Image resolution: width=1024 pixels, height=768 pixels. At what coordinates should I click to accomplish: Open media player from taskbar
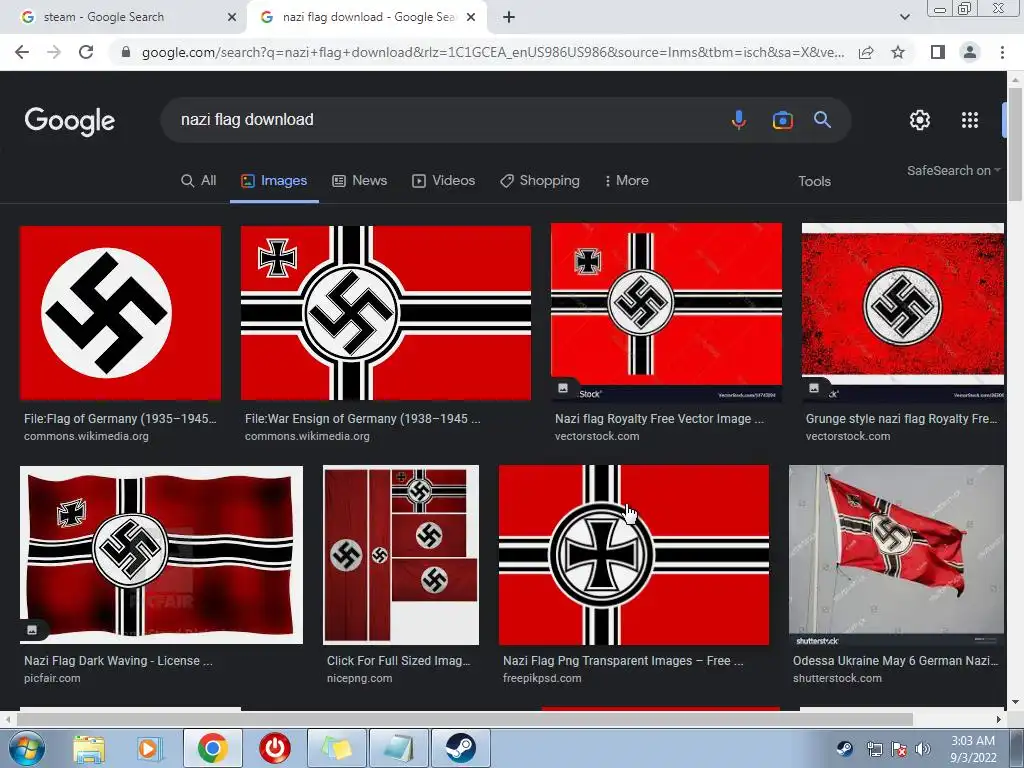click(x=150, y=748)
